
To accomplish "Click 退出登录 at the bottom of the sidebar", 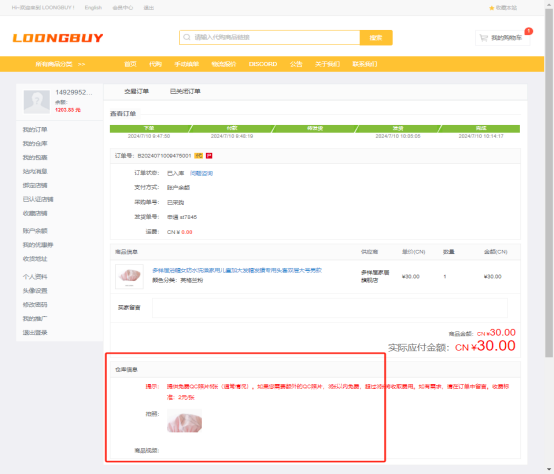I will click(35, 333).
